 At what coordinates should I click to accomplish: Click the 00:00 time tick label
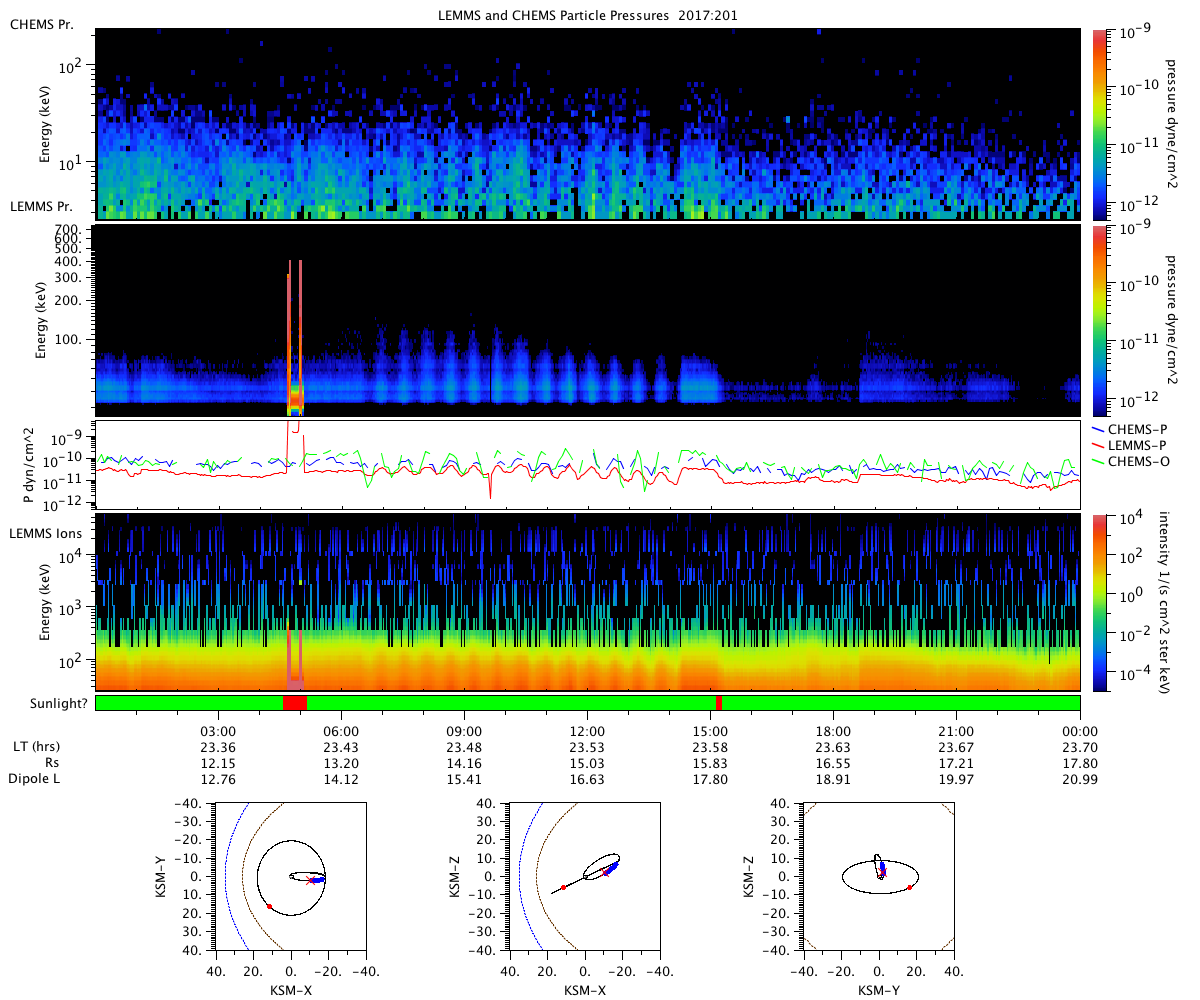coord(1080,731)
